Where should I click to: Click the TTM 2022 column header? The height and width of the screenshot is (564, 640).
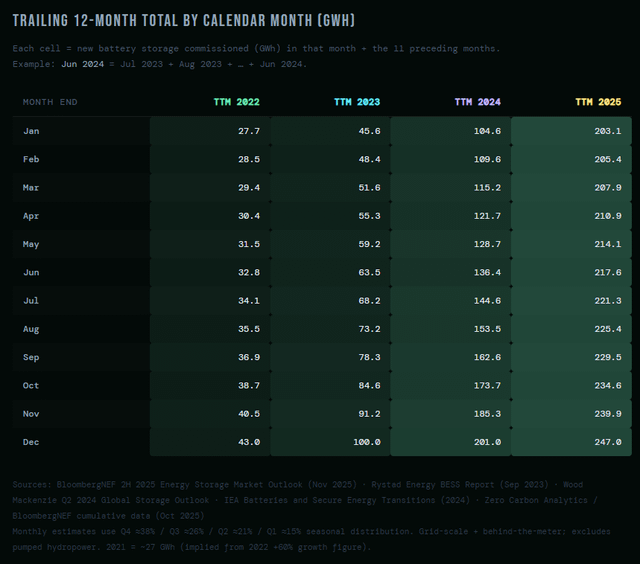pos(237,102)
